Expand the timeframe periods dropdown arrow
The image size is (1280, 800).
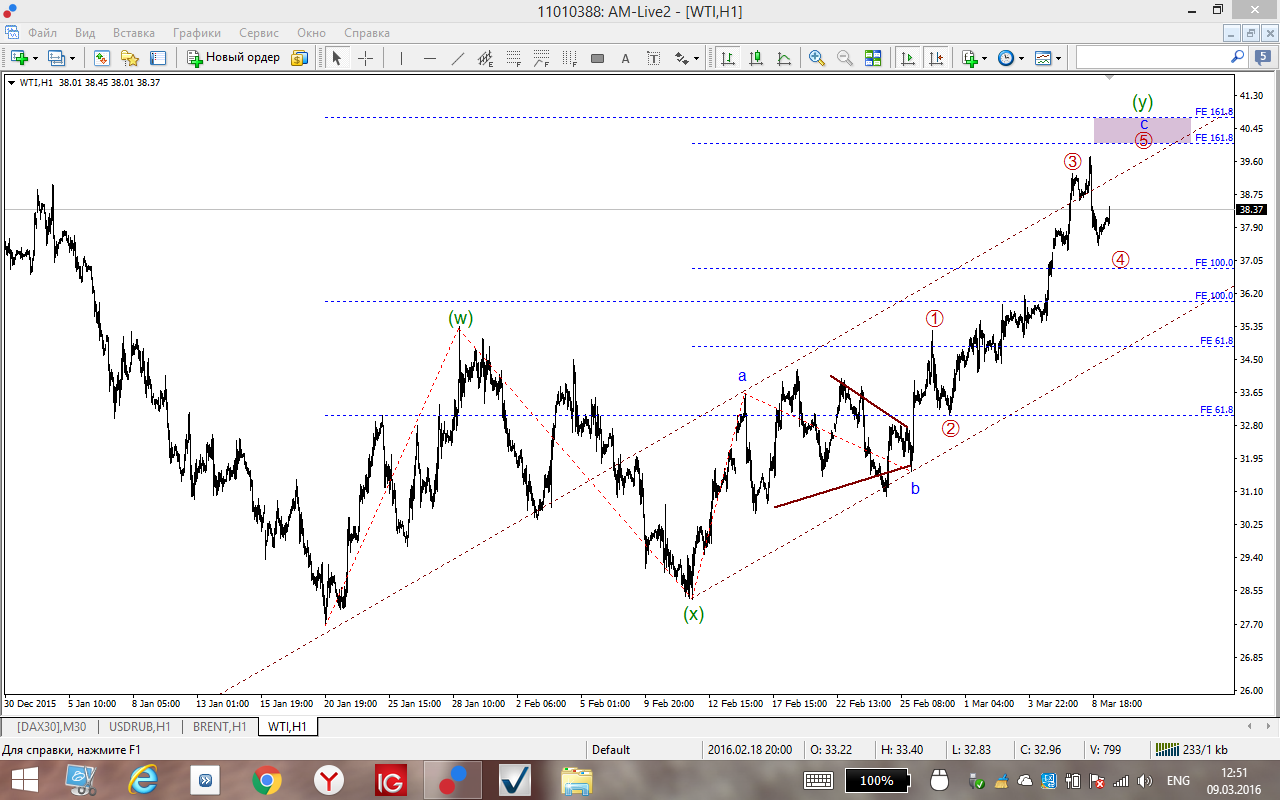(1021, 58)
